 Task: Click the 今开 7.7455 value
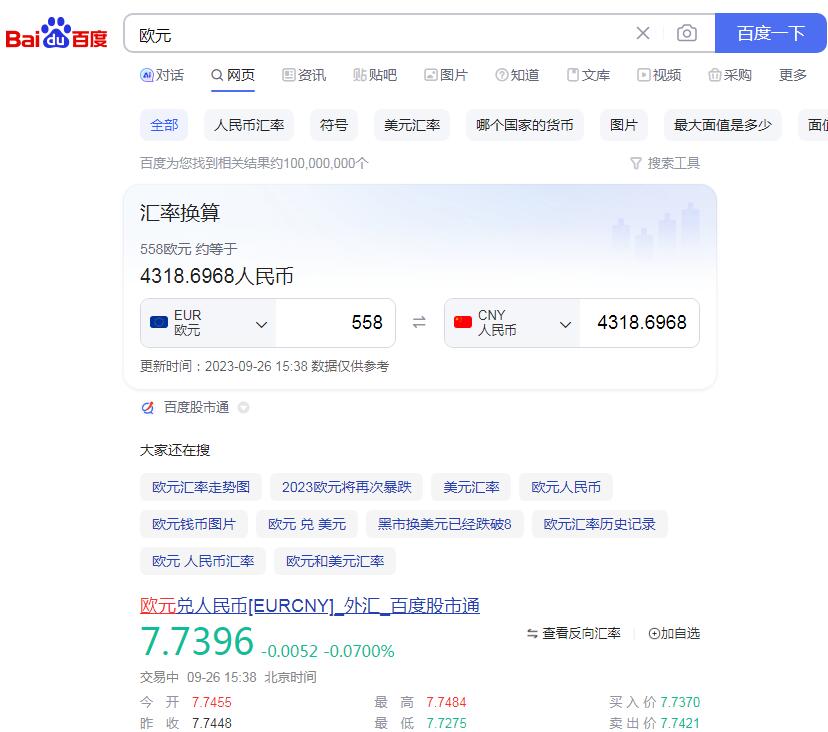(x=212, y=702)
